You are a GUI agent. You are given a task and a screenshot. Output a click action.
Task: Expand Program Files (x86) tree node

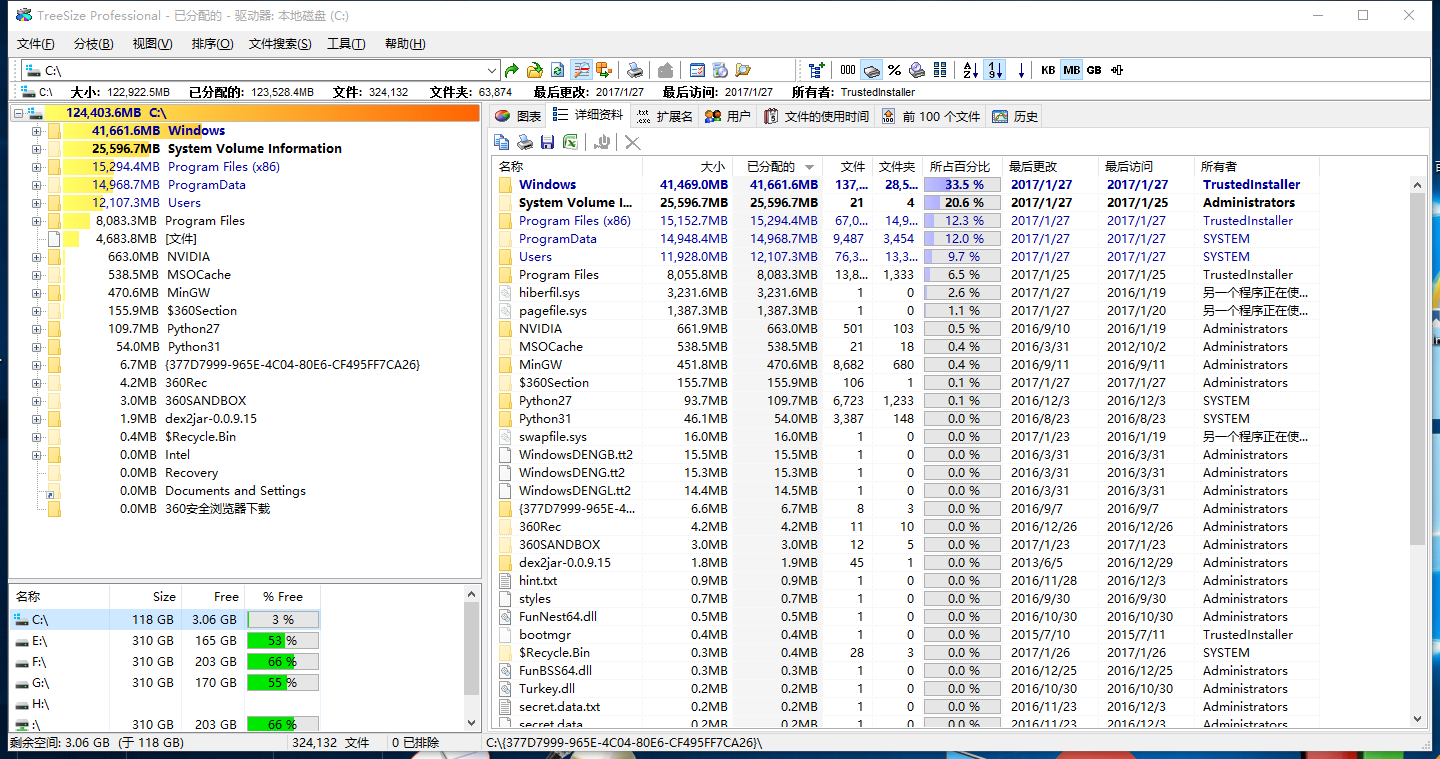point(37,167)
